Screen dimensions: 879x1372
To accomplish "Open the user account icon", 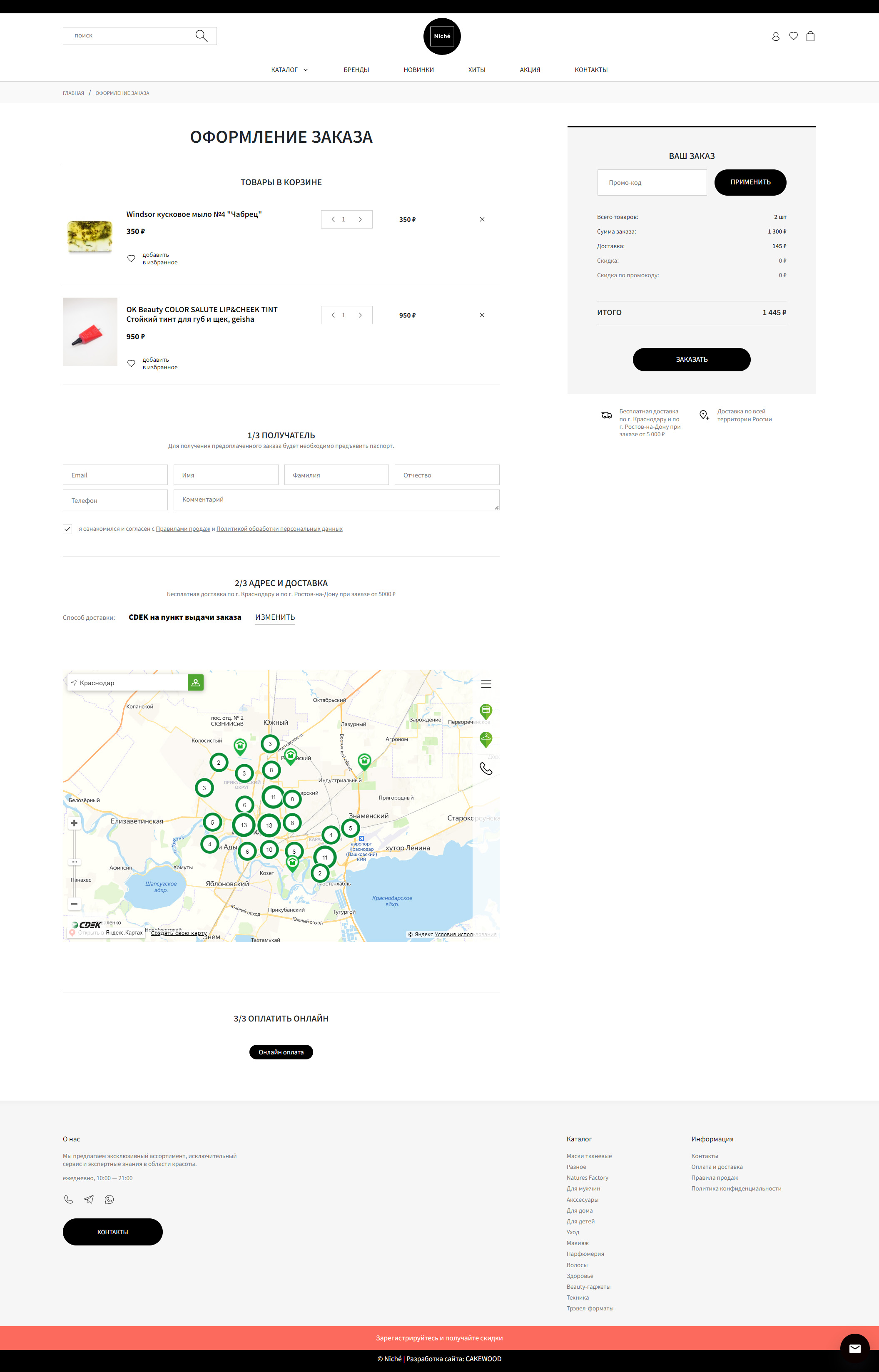I will pyautogui.click(x=775, y=37).
